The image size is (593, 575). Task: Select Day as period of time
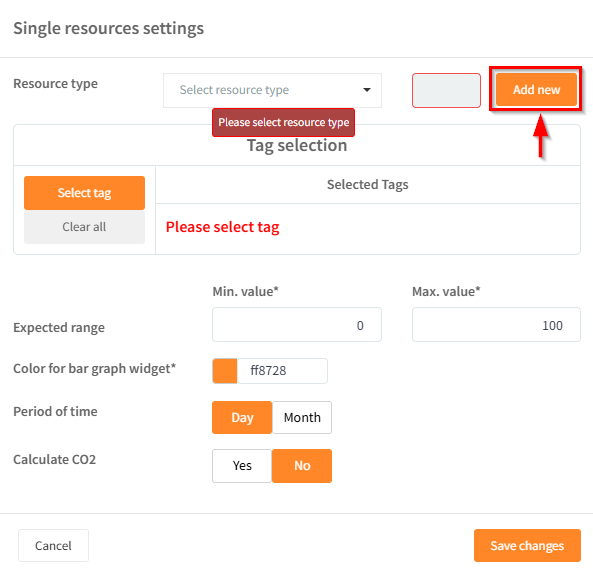pos(242,418)
